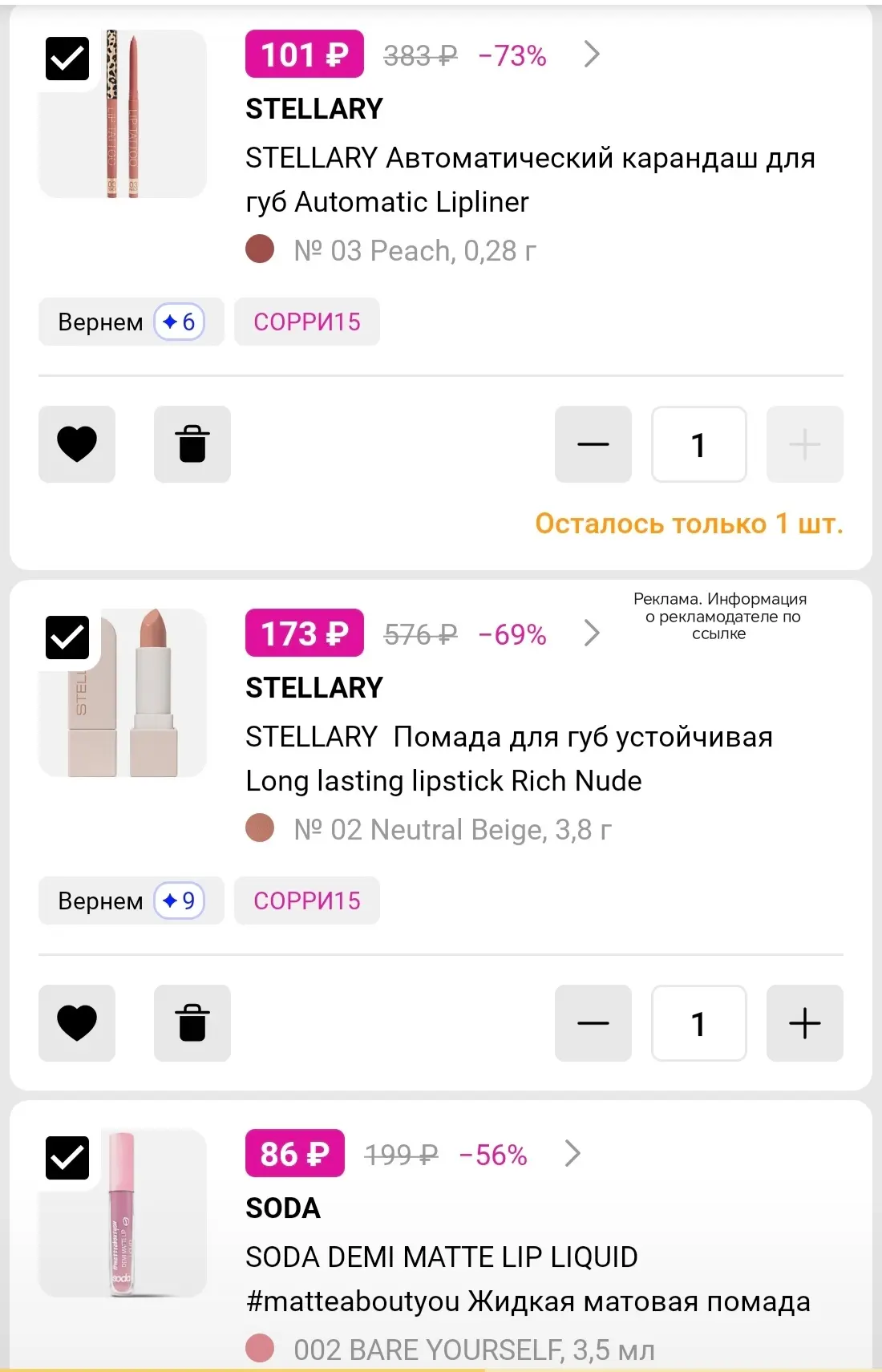Remove Rich Nude lipstick using trash icon
The height and width of the screenshot is (1372, 882).
pos(192,1023)
